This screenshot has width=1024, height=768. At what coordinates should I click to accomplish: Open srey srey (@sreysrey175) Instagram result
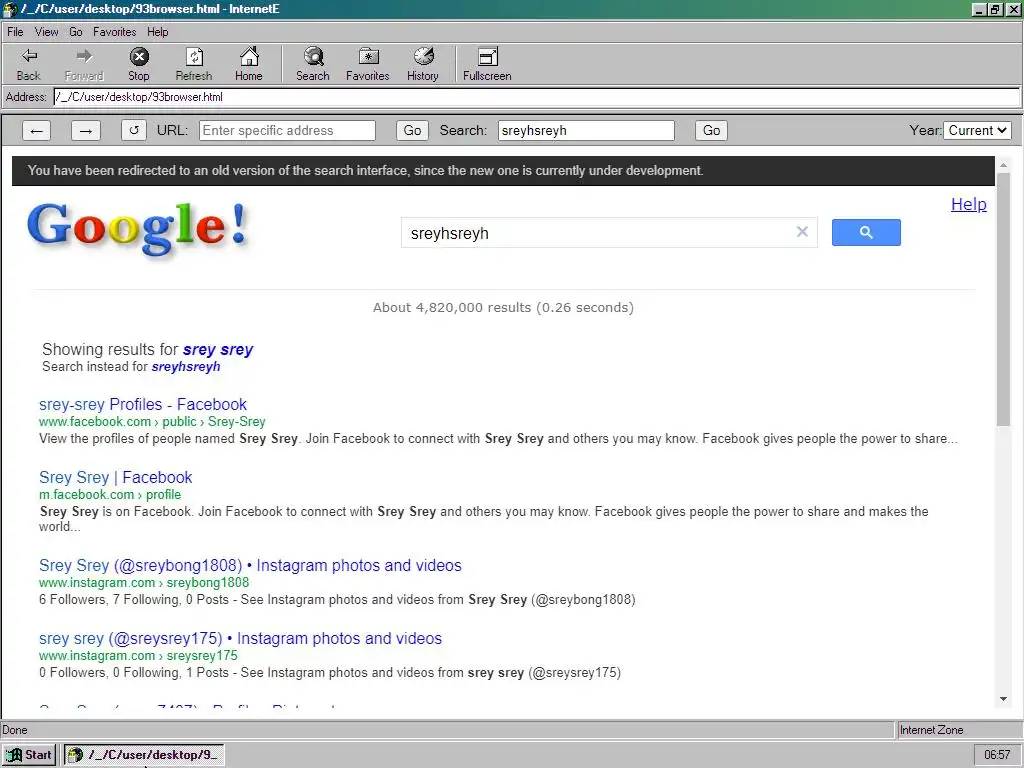(240, 639)
